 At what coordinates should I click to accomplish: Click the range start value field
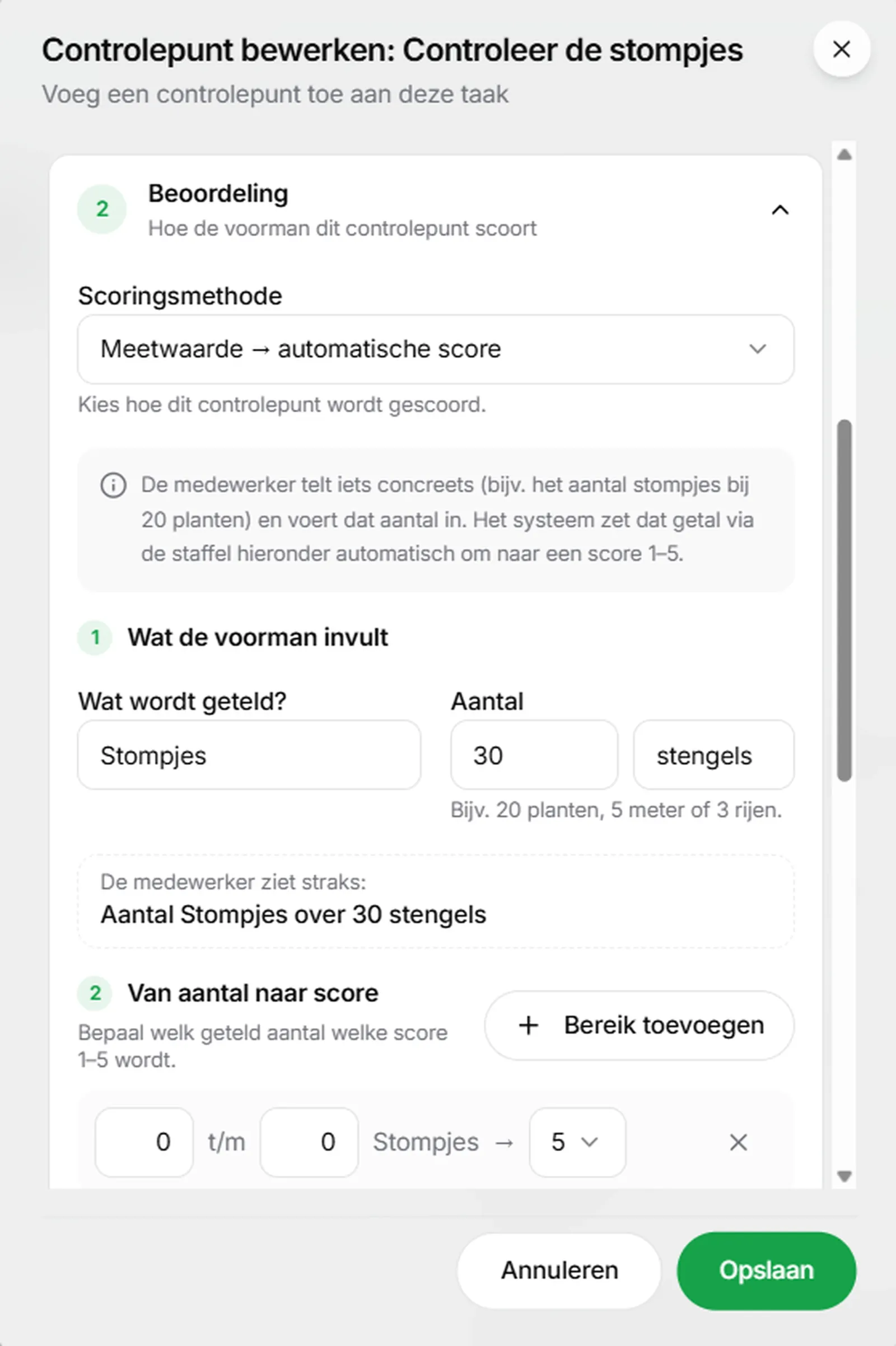click(x=144, y=1142)
